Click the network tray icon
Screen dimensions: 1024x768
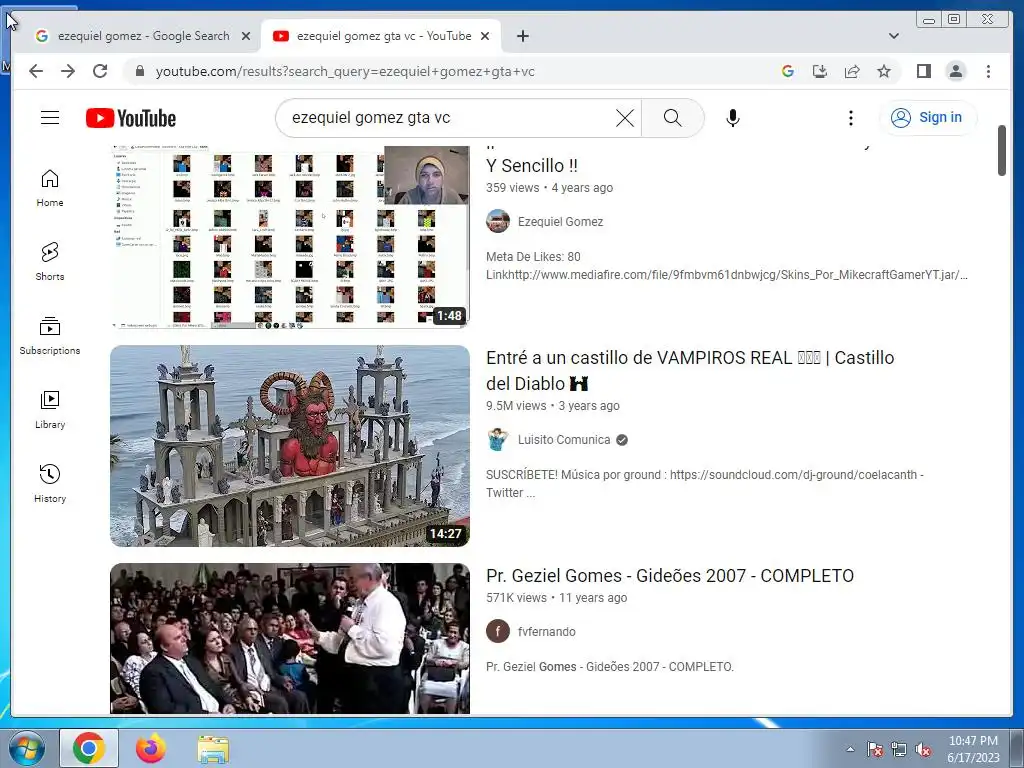pyautogui.click(x=899, y=749)
